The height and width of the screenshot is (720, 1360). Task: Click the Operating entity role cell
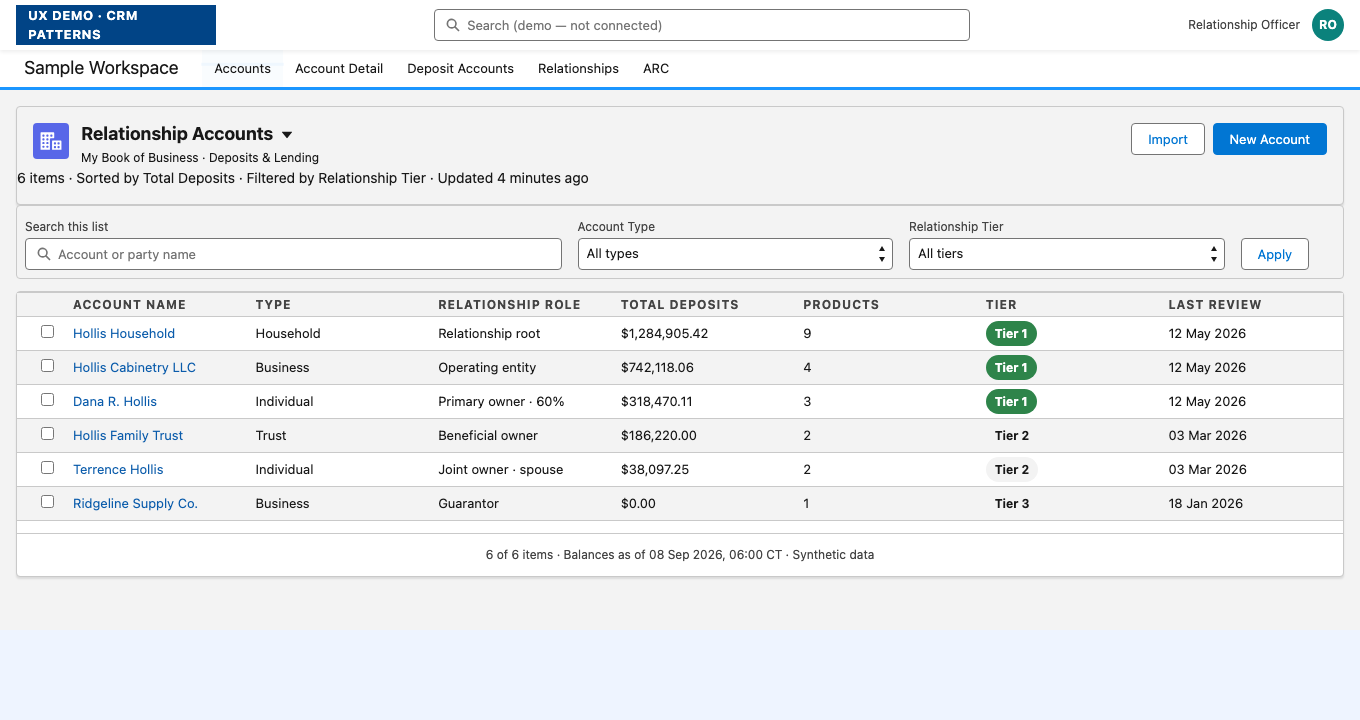click(x=487, y=368)
